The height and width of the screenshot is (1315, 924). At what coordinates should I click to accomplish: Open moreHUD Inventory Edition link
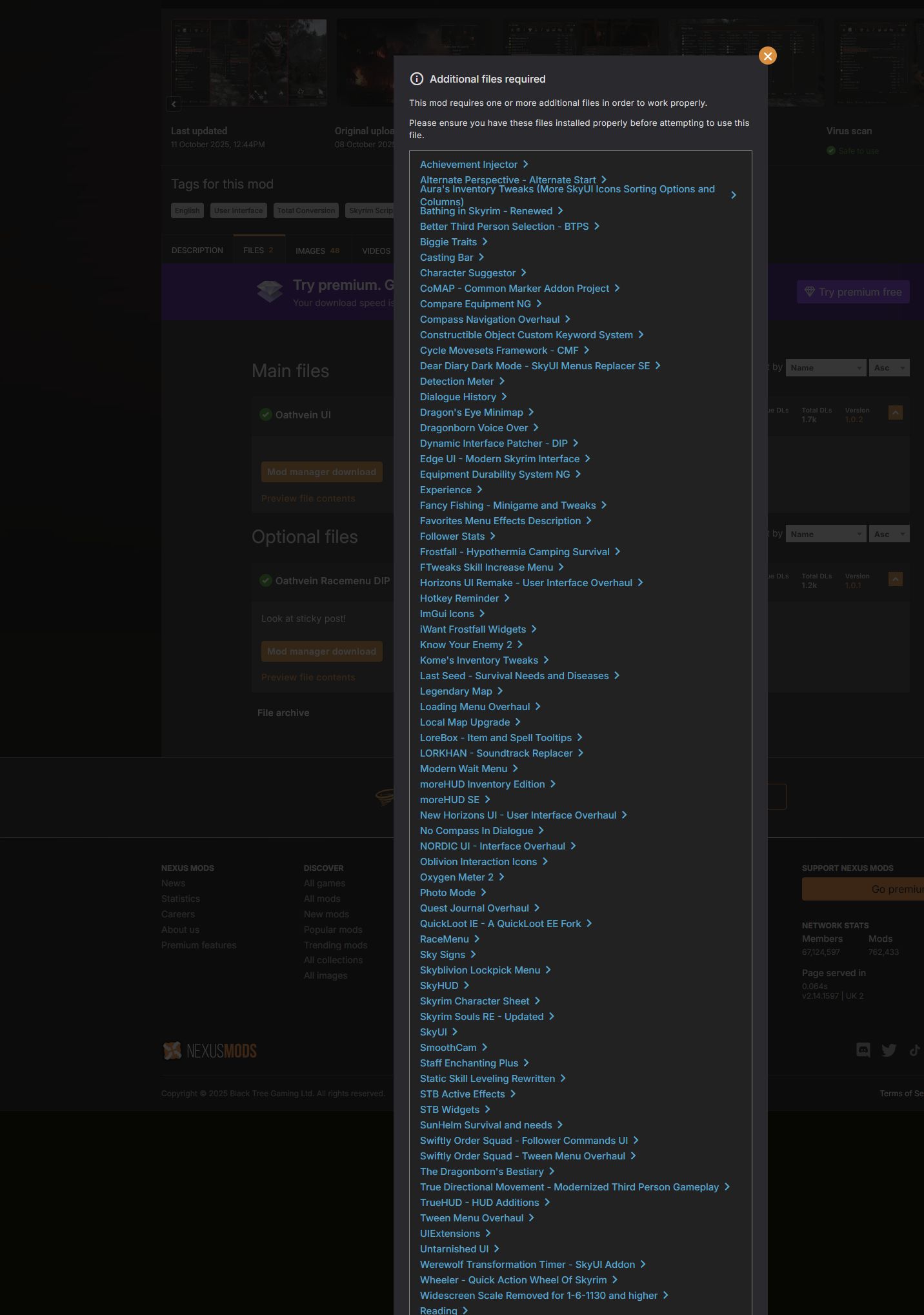(x=483, y=784)
